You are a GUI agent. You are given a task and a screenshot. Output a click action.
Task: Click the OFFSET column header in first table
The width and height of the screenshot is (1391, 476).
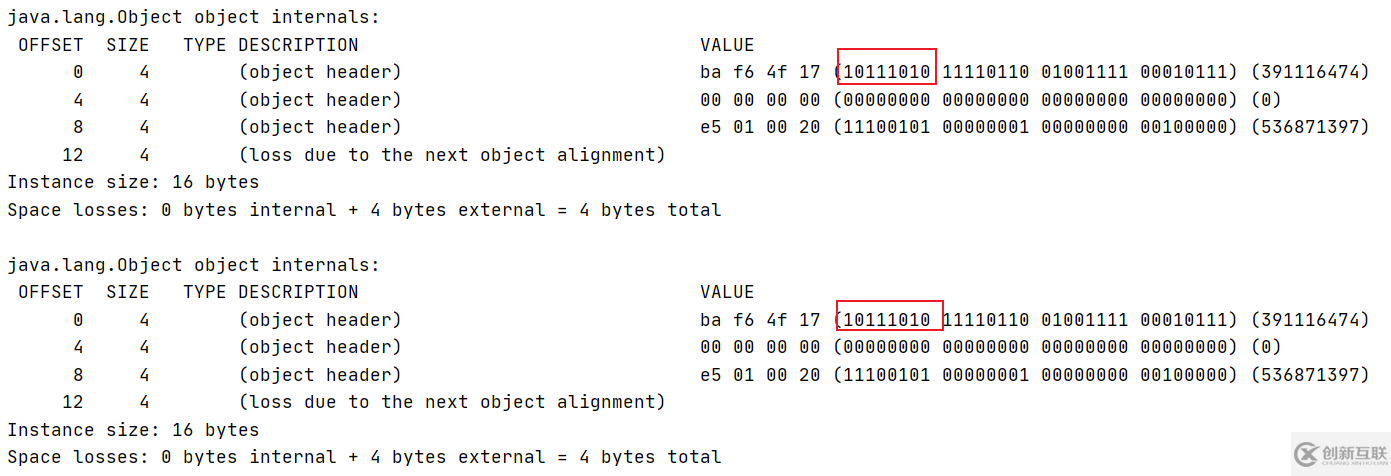coord(51,45)
